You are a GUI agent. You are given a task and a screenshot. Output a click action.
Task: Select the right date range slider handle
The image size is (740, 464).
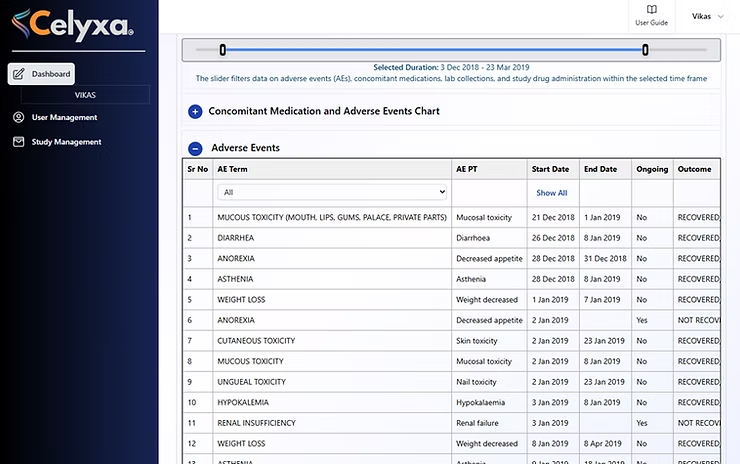(645, 50)
